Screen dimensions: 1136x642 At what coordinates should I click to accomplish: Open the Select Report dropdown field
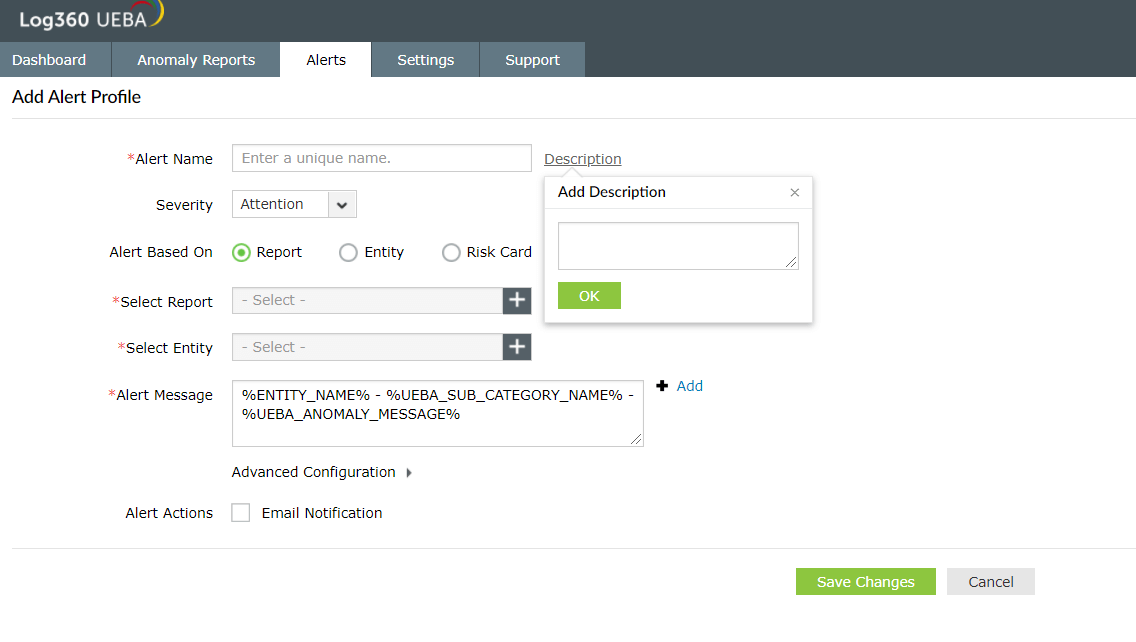tap(367, 301)
